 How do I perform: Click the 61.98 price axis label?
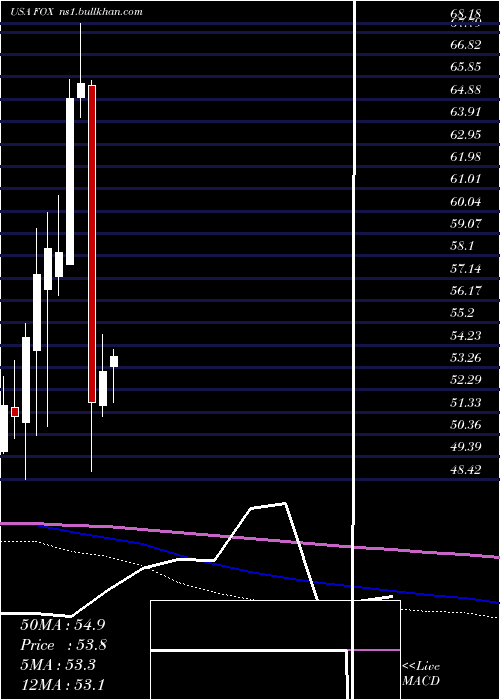(466, 157)
